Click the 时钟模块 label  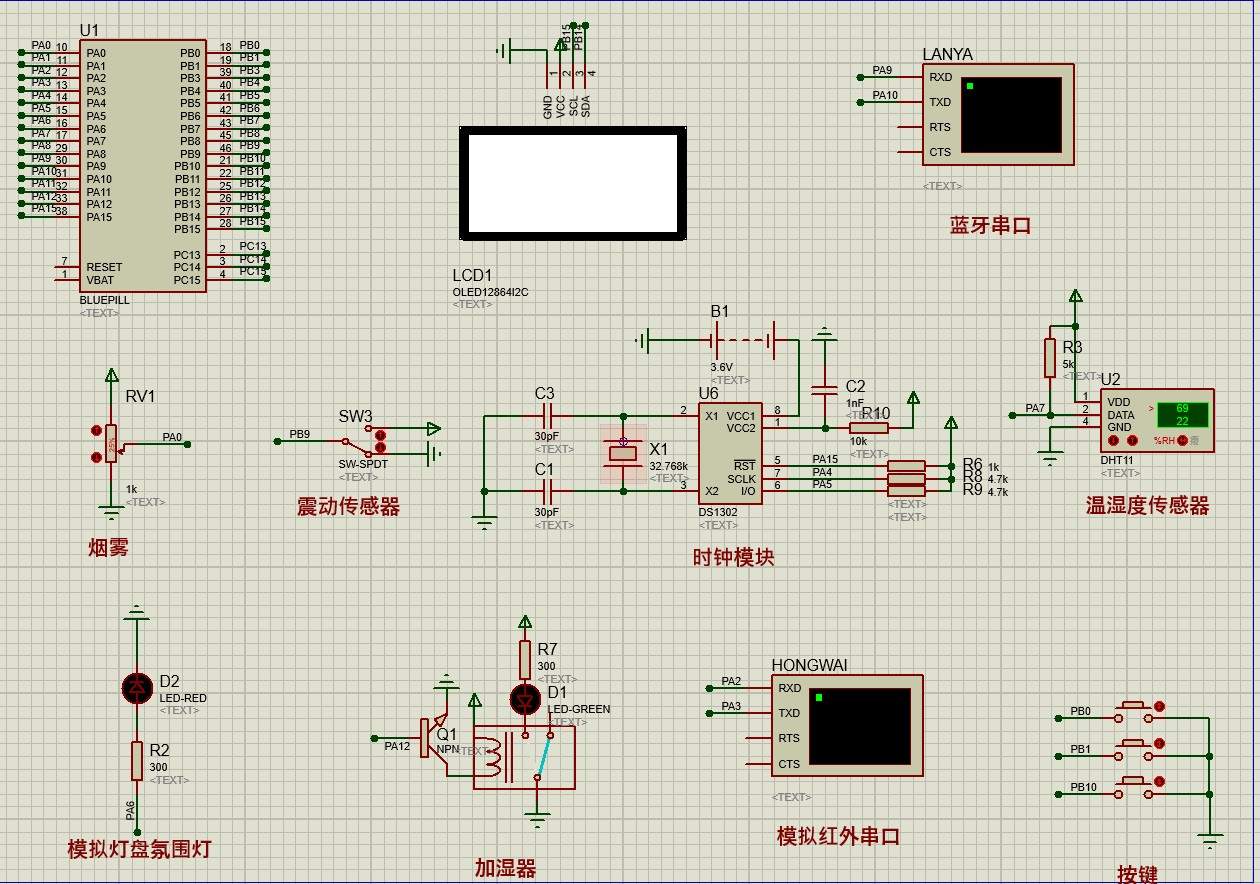(734, 558)
